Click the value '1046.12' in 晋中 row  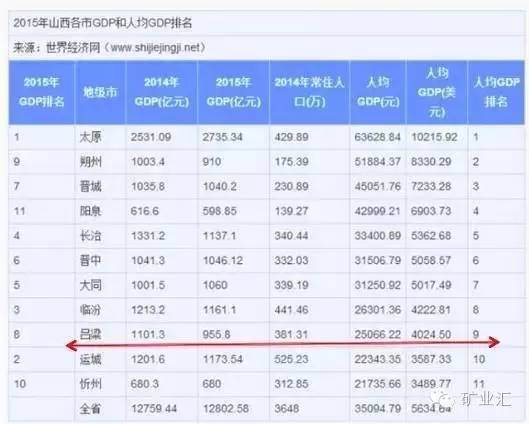(x=223, y=260)
